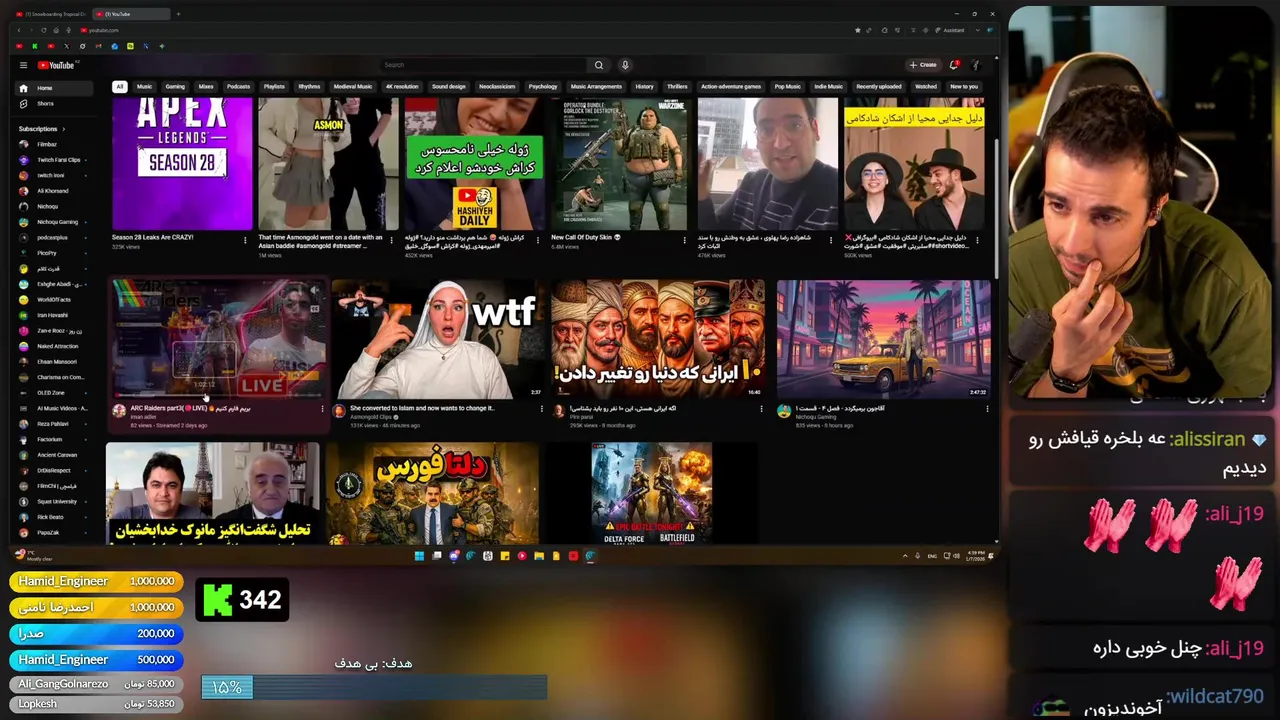The width and height of the screenshot is (1280, 720).
Task: Open a new browser tab
Action: tap(178, 14)
